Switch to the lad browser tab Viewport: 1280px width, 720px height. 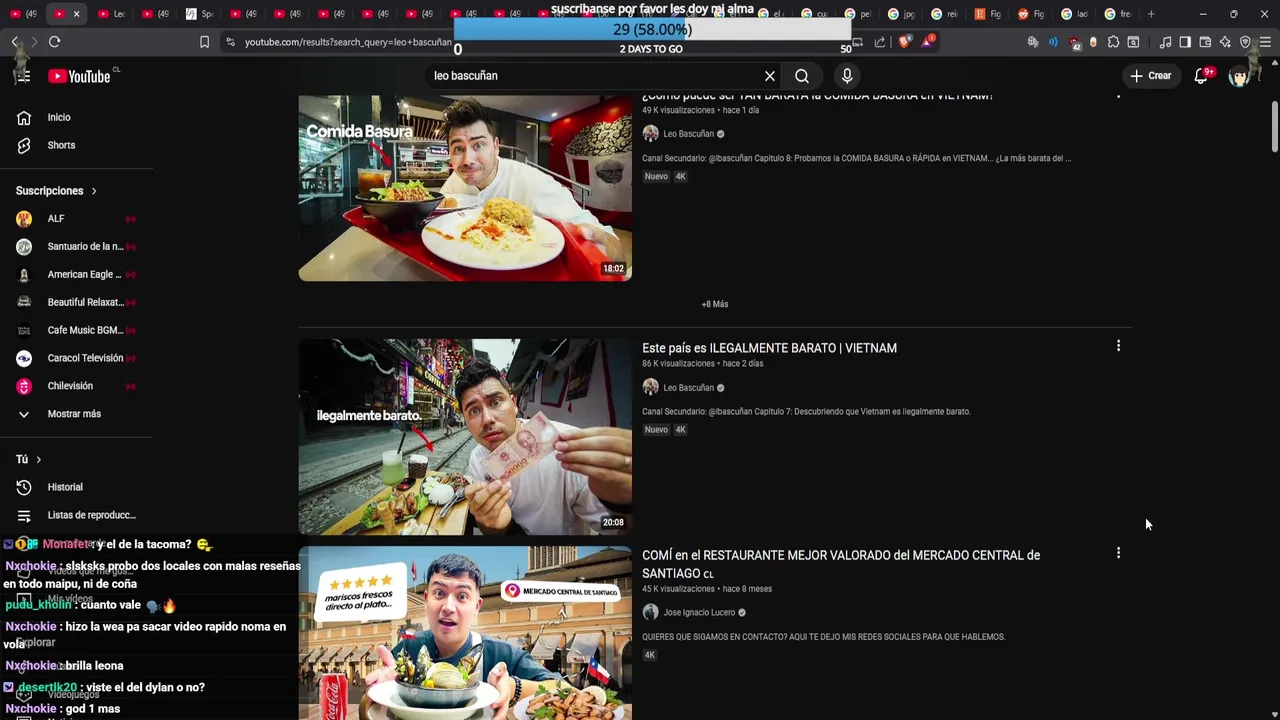(x=1075, y=14)
